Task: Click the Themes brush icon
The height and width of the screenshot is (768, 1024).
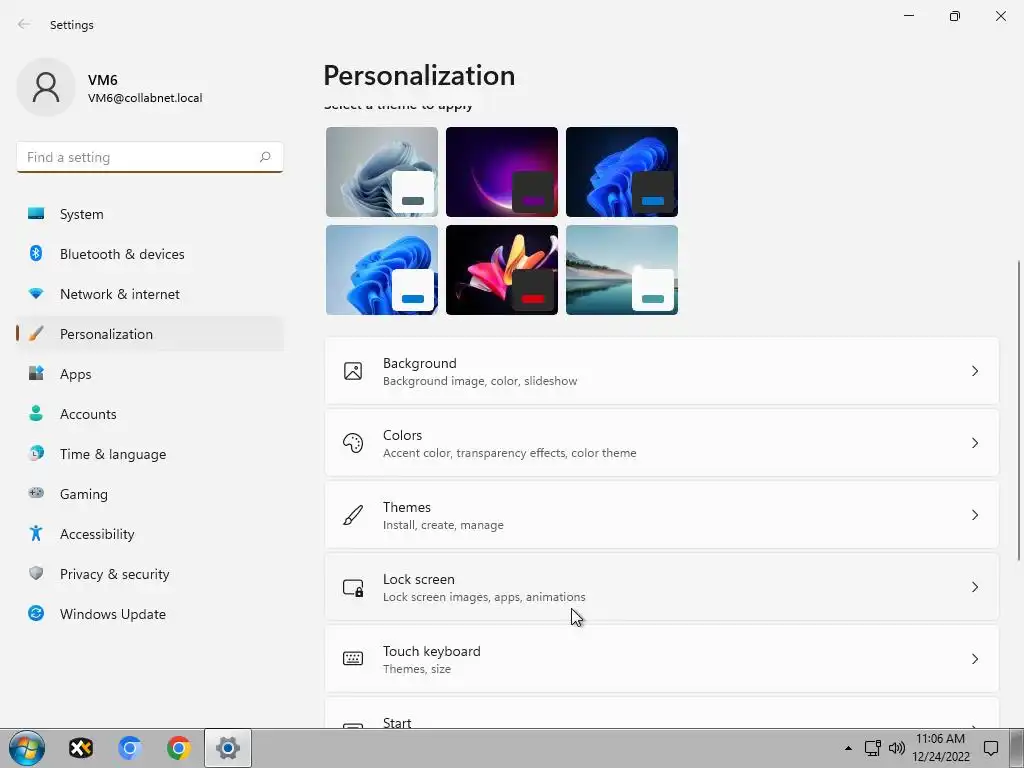Action: coord(353,515)
